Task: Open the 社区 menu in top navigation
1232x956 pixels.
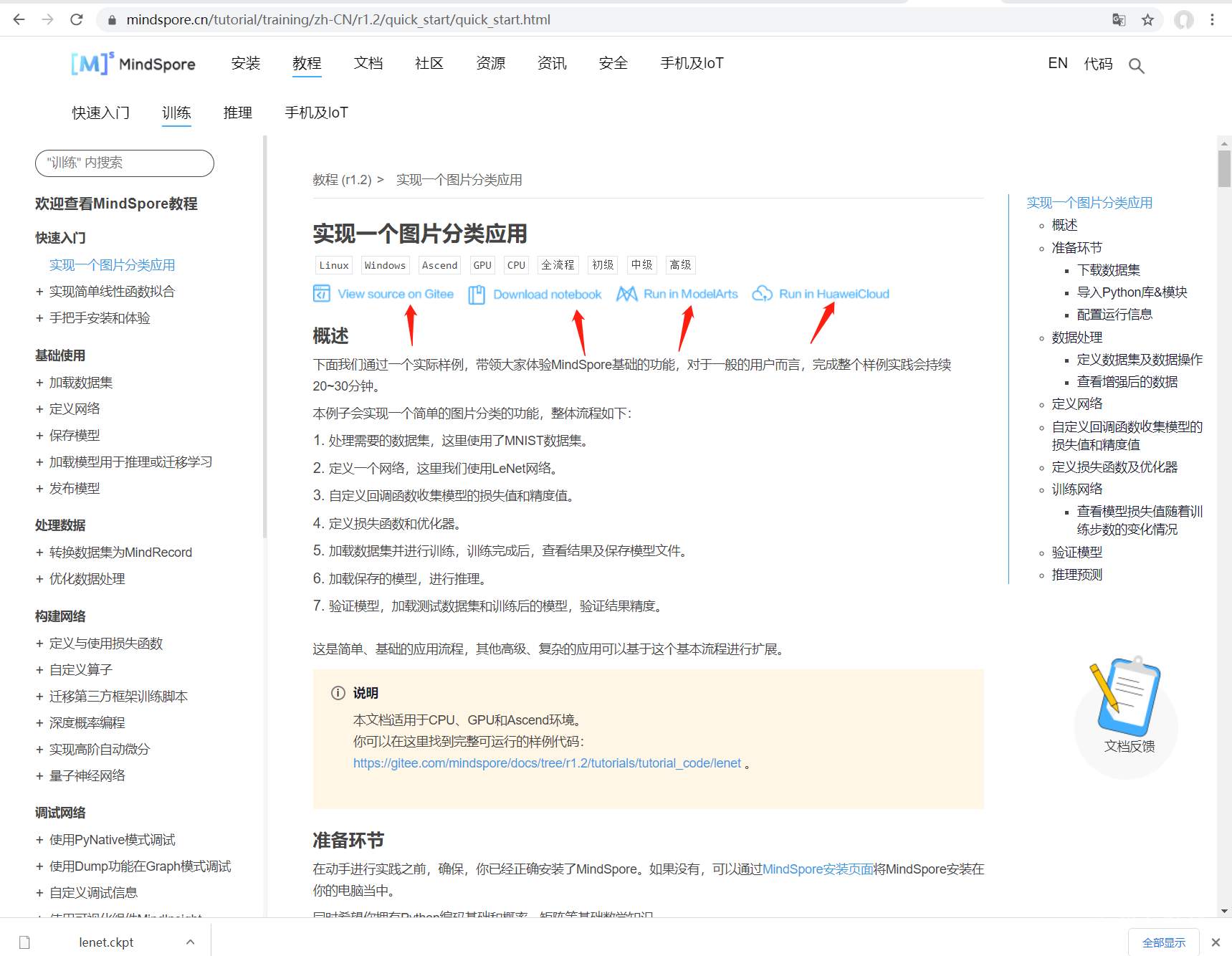Action: (429, 63)
